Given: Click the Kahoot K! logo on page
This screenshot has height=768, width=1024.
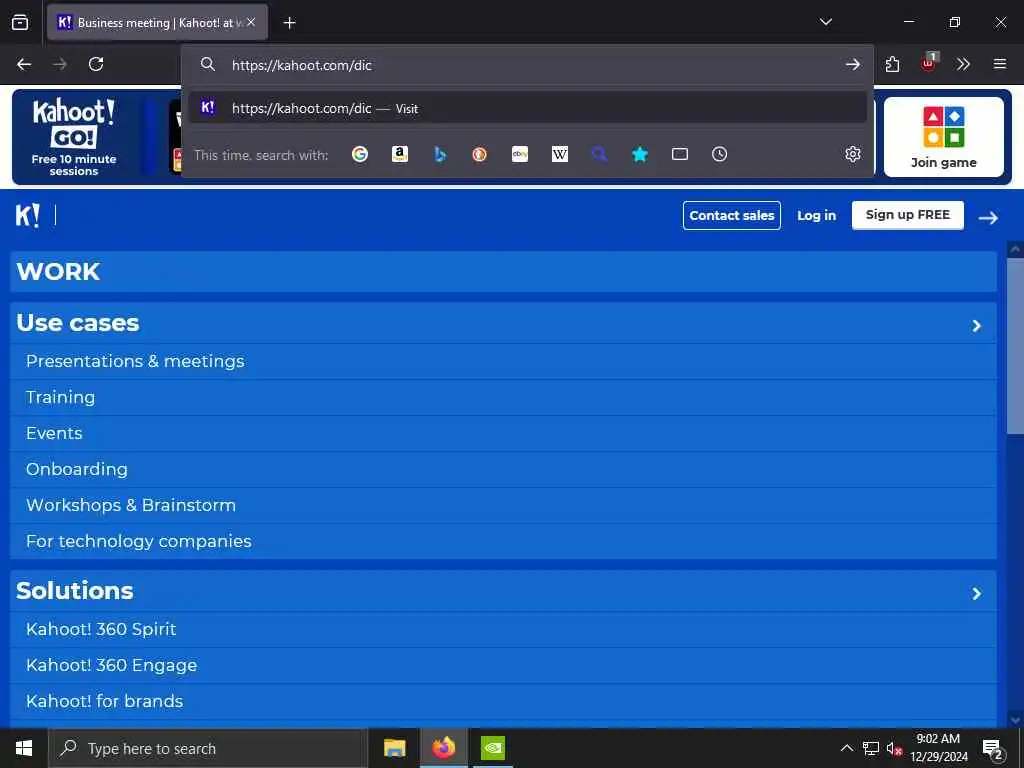Looking at the screenshot, I should point(28,215).
